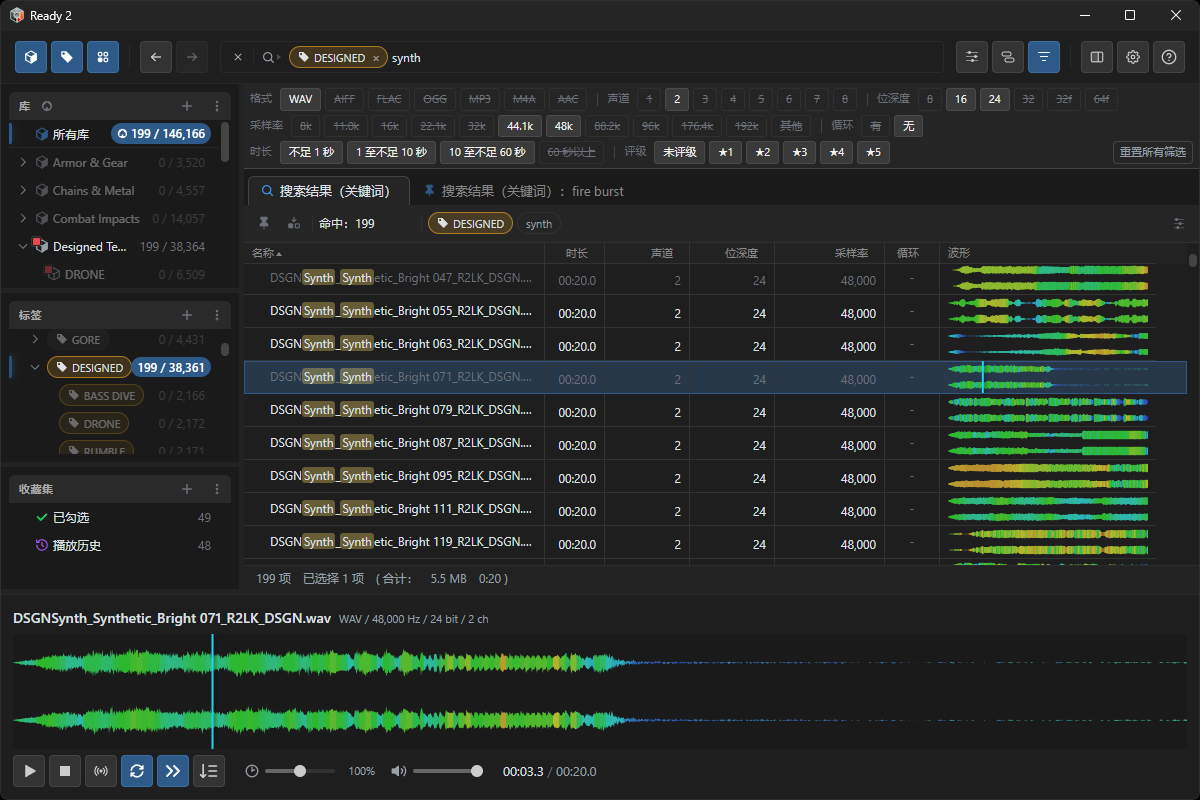Toggle the 无 loop filter
The height and width of the screenshot is (800, 1200).
click(x=908, y=126)
